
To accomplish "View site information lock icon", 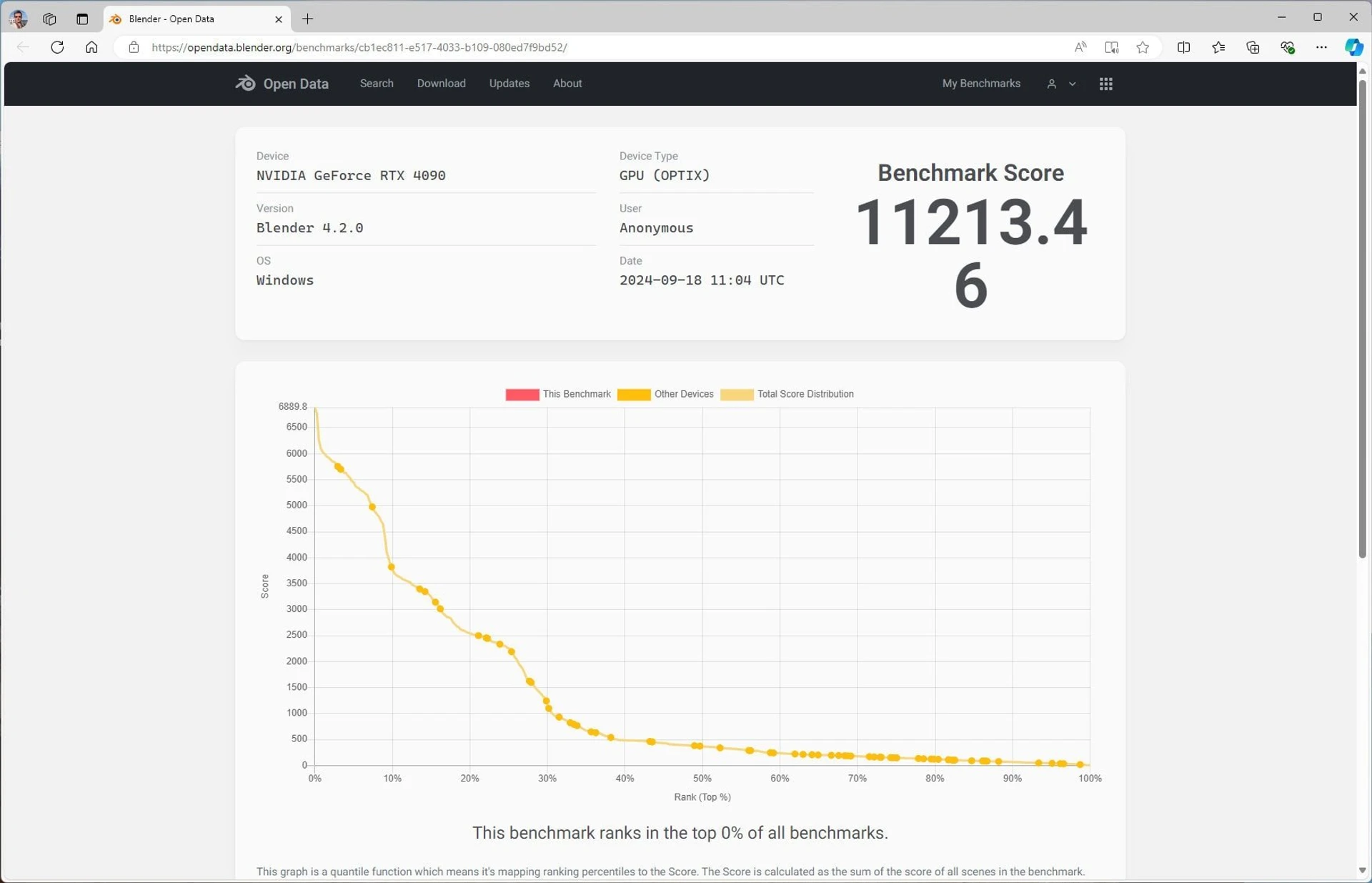I will coord(134,47).
